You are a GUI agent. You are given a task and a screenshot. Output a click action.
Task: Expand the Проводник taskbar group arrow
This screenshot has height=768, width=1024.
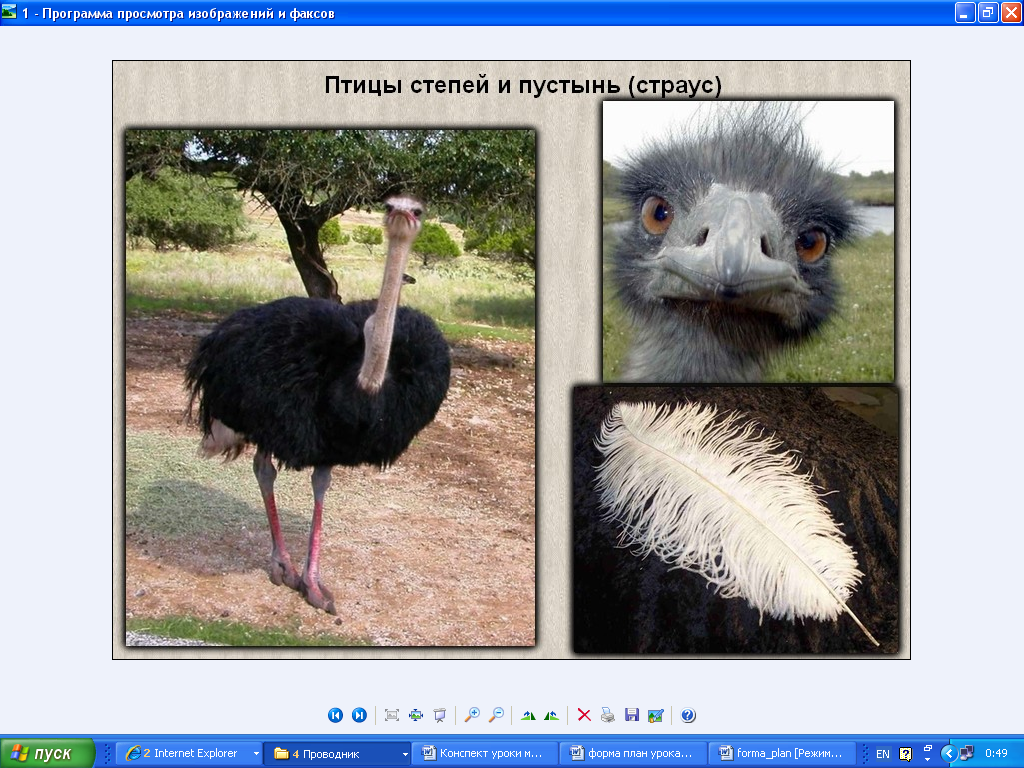click(405, 754)
